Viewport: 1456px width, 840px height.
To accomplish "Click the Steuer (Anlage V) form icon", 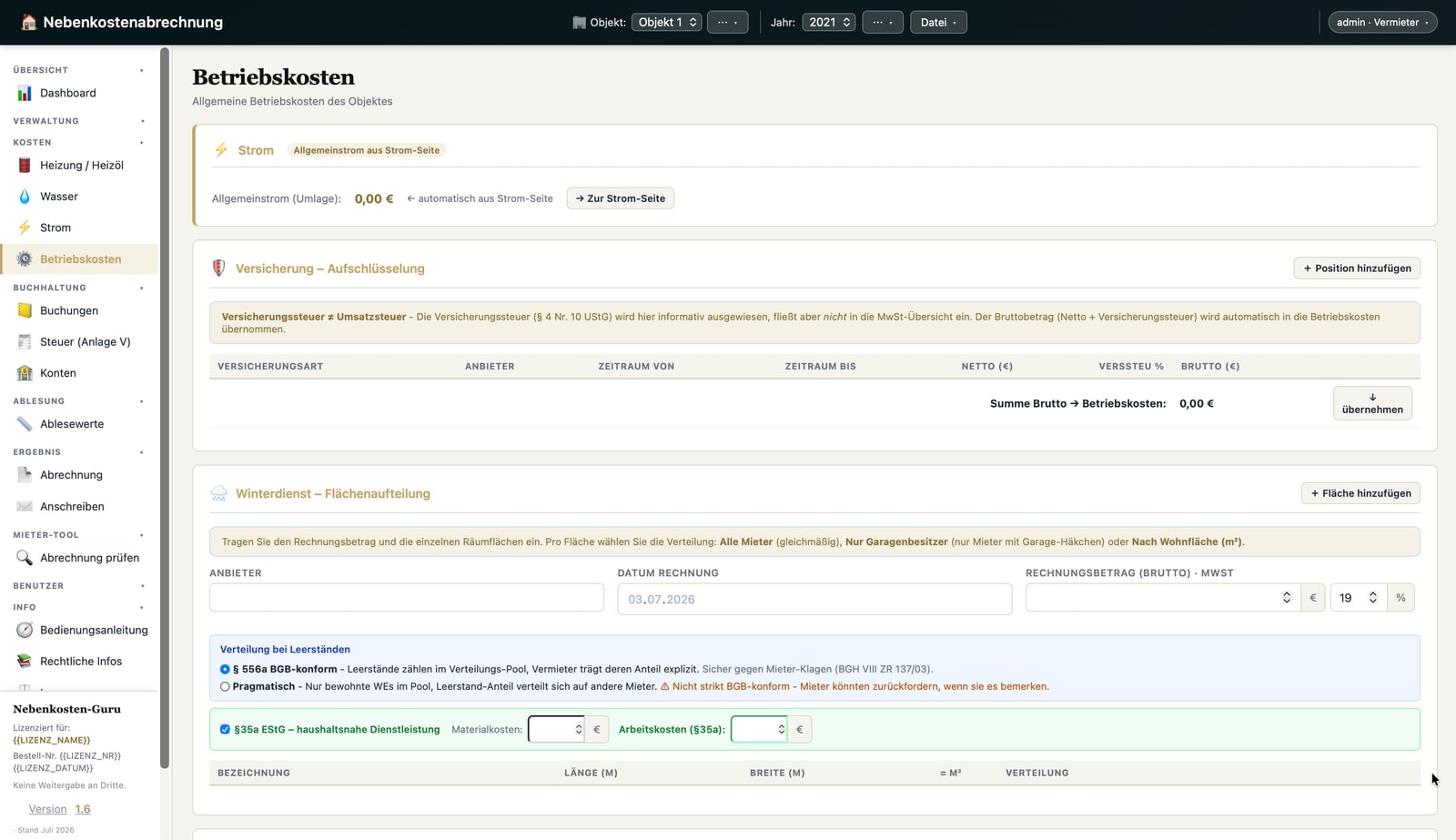I will (25, 342).
